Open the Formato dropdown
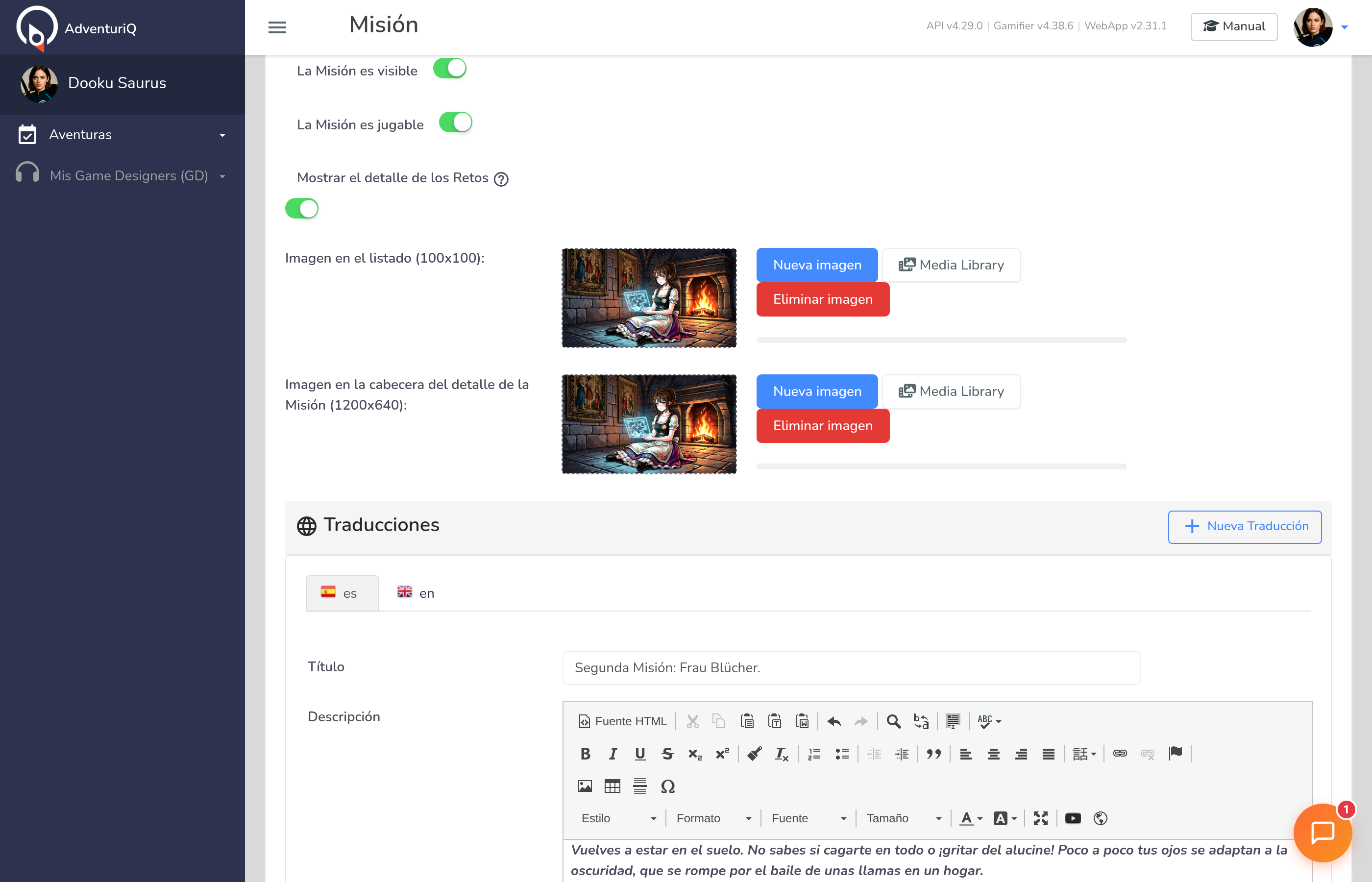Screen dimensions: 1372x882 coord(714,818)
